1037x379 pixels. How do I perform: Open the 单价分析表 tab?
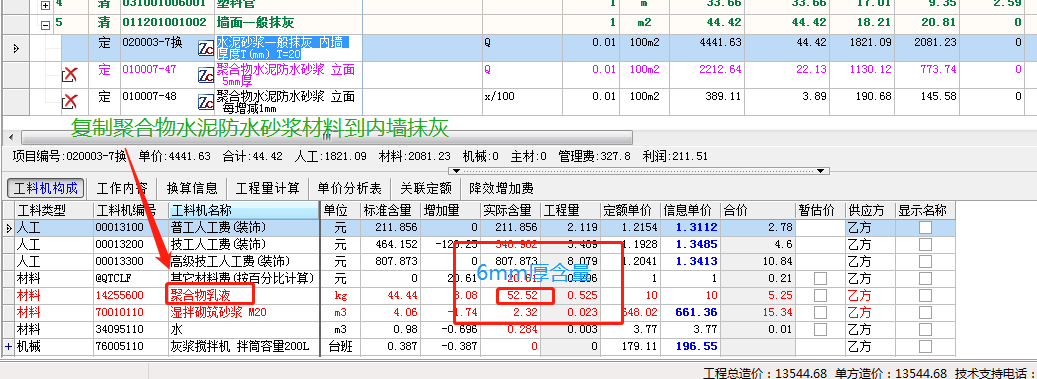coord(349,189)
